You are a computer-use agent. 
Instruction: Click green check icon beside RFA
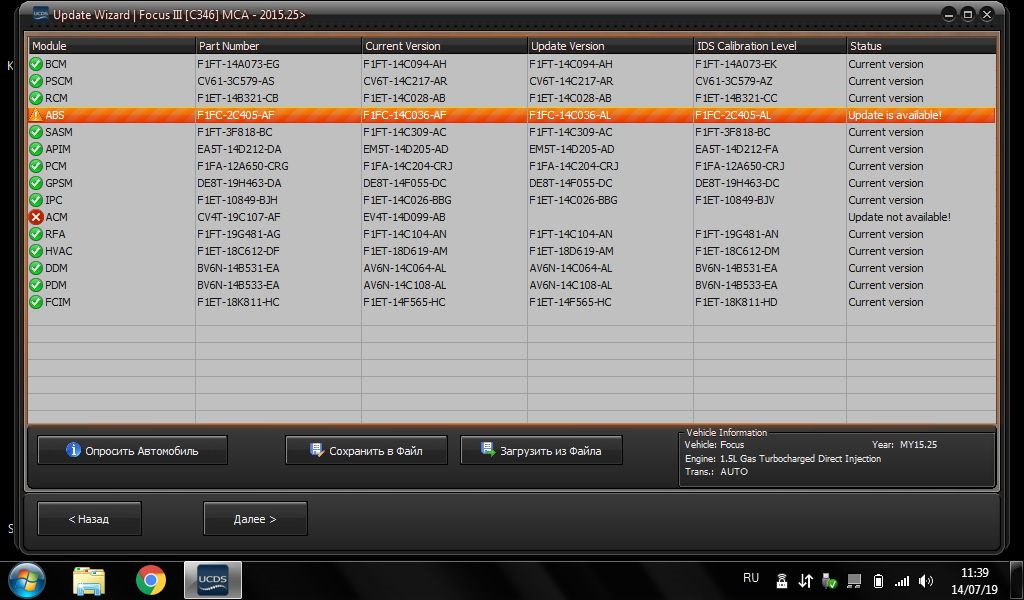36,234
